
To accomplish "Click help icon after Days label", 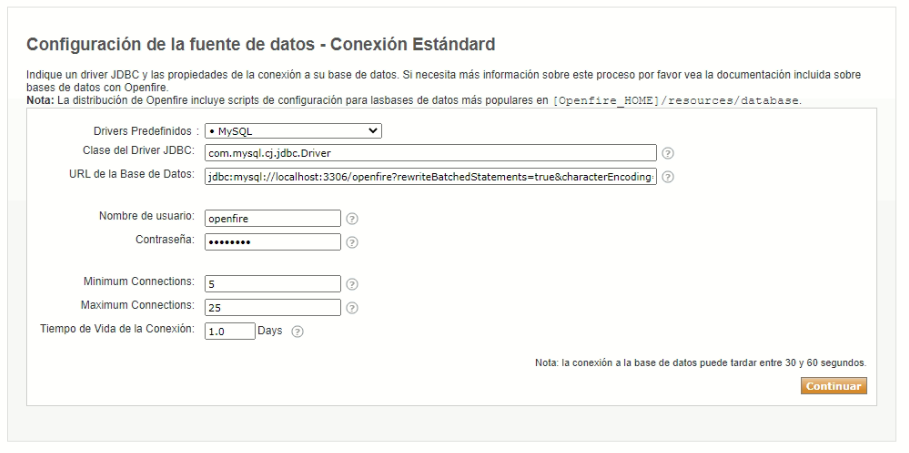I will point(297,331).
